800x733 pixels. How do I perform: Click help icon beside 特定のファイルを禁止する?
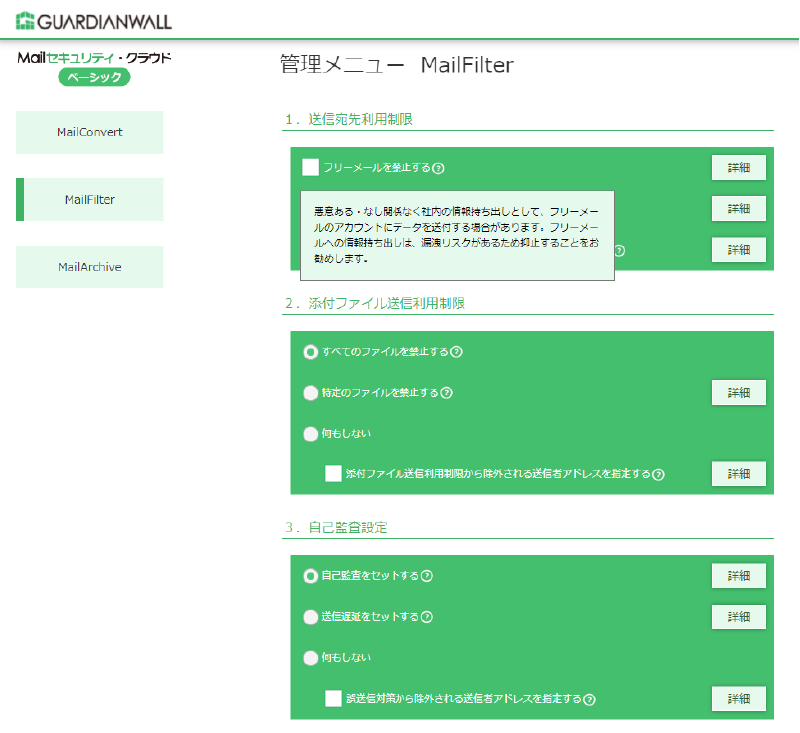tap(446, 393)
